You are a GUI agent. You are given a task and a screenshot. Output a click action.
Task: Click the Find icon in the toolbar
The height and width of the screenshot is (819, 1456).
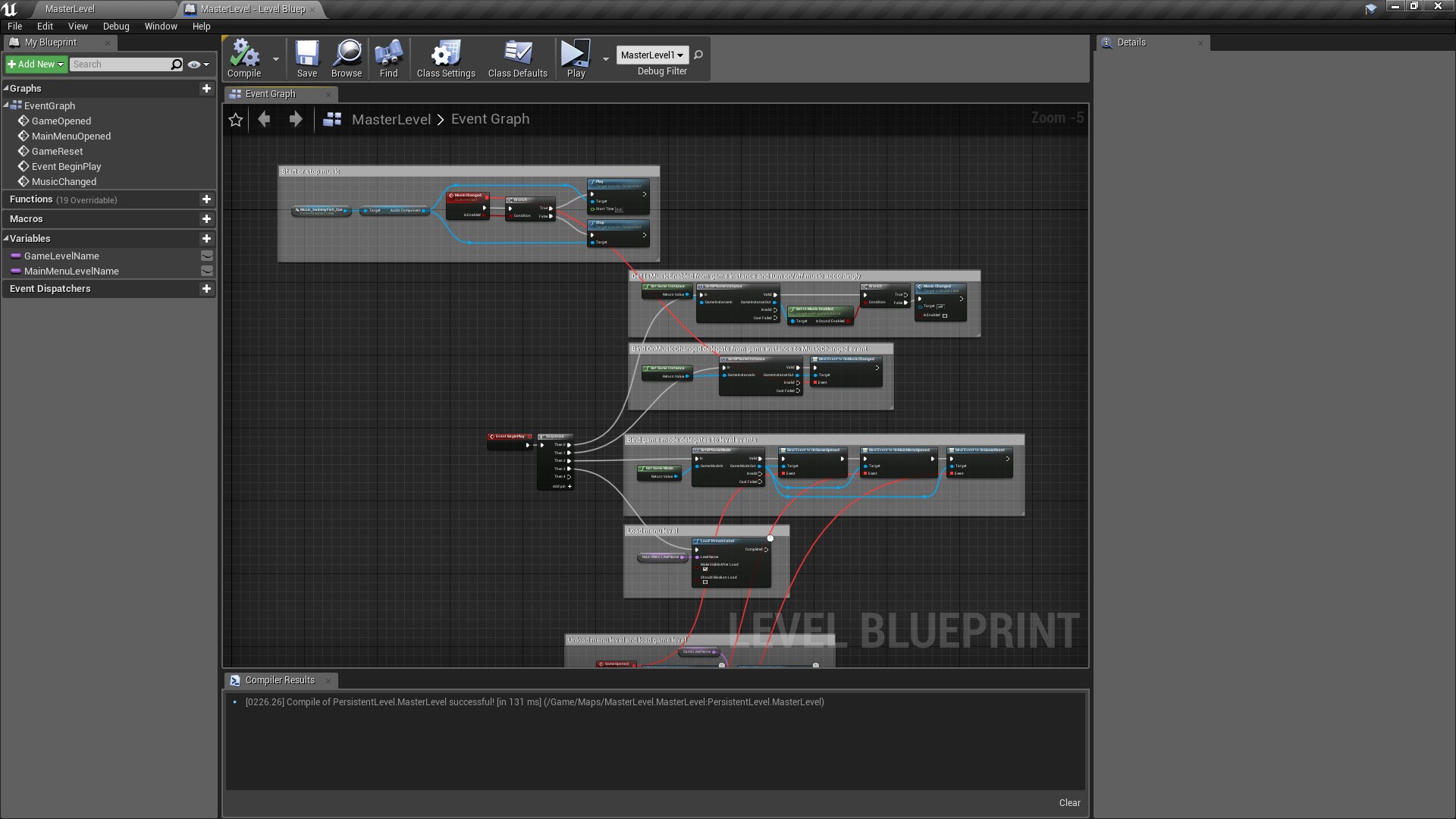tap(388, 53)
